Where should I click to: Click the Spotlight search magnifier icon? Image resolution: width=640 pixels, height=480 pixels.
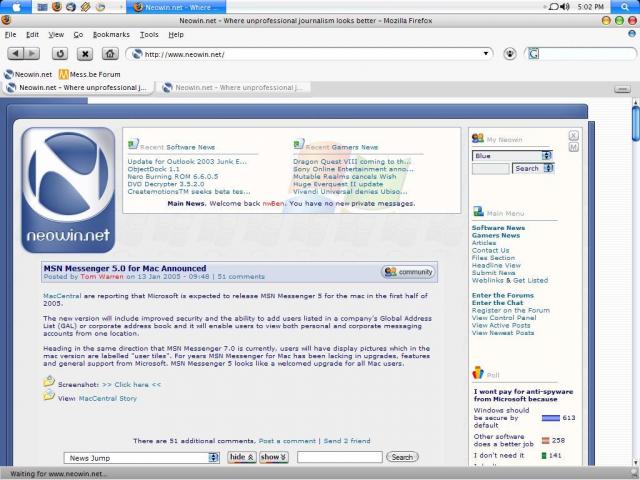tap(625, 7)
